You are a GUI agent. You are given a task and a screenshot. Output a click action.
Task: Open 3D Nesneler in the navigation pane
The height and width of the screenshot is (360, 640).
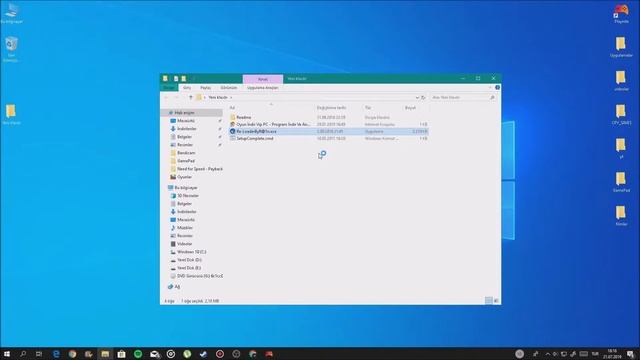point(188,196)
